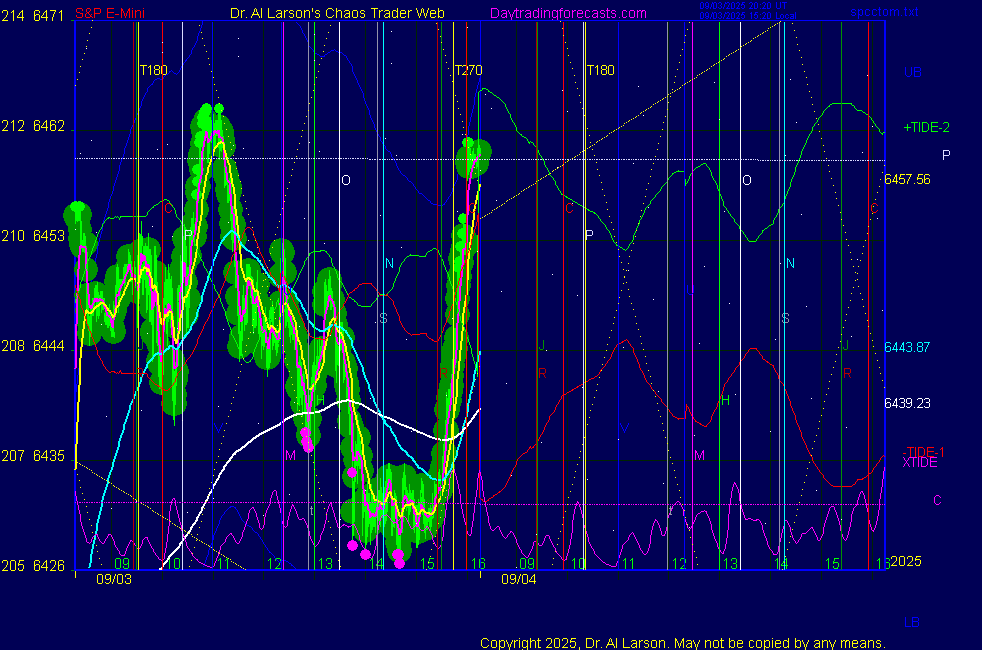The image size is (982, 650).
Task: Click the 6426 bottom price axis label
Action: coord(49,566)
